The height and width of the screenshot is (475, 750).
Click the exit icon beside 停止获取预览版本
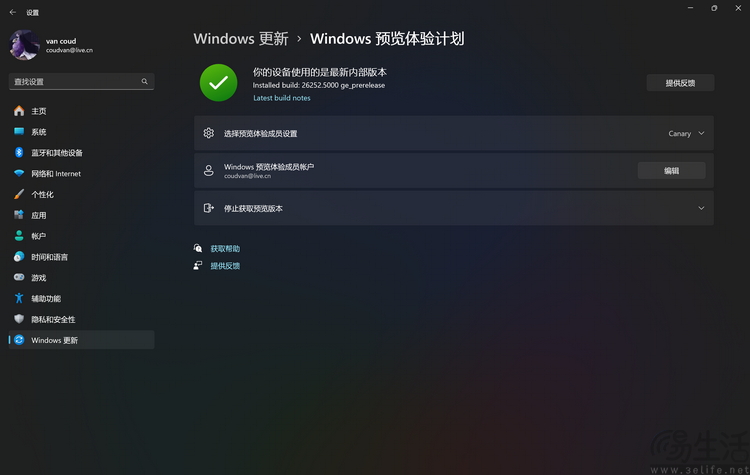point(209,208)
